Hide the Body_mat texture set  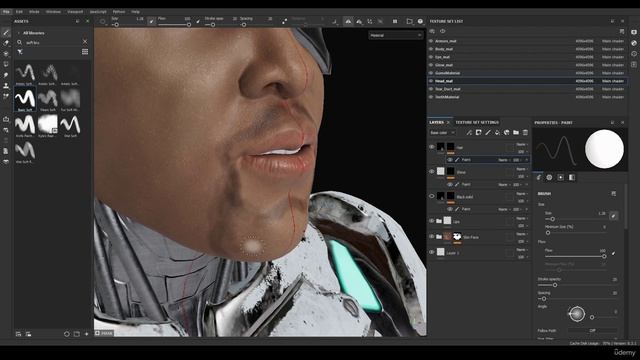pyautogui.click(x=431, y=49)
